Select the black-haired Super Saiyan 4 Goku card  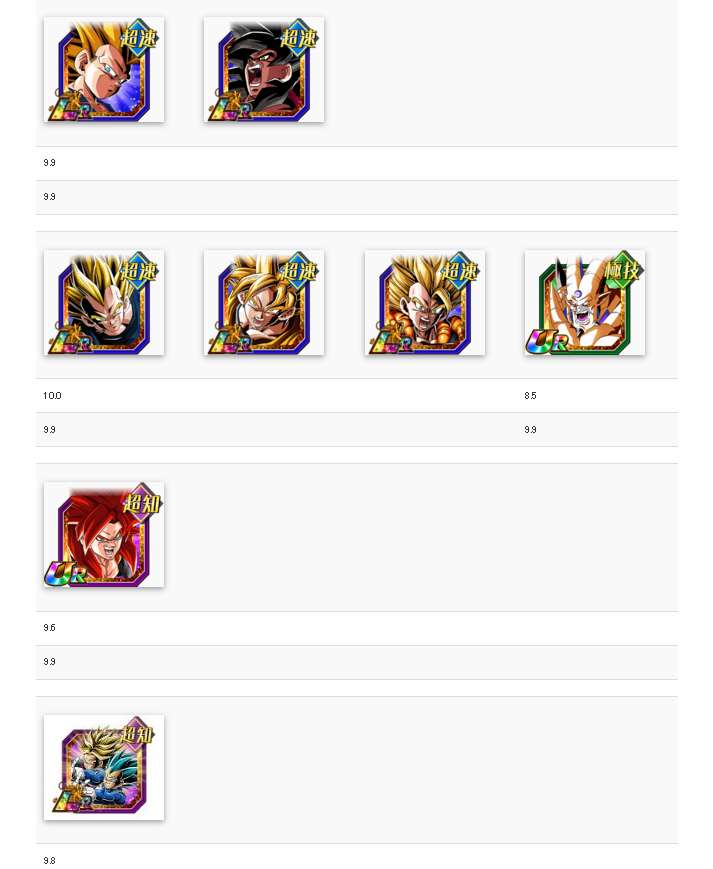(x=264, y=69)
